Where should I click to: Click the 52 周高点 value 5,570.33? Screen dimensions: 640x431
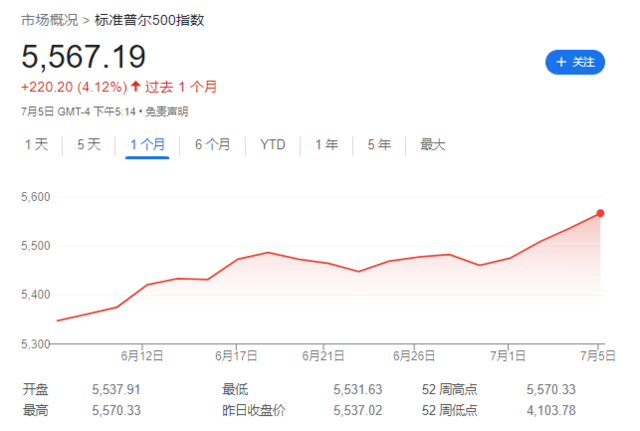[x=551, y=389]
